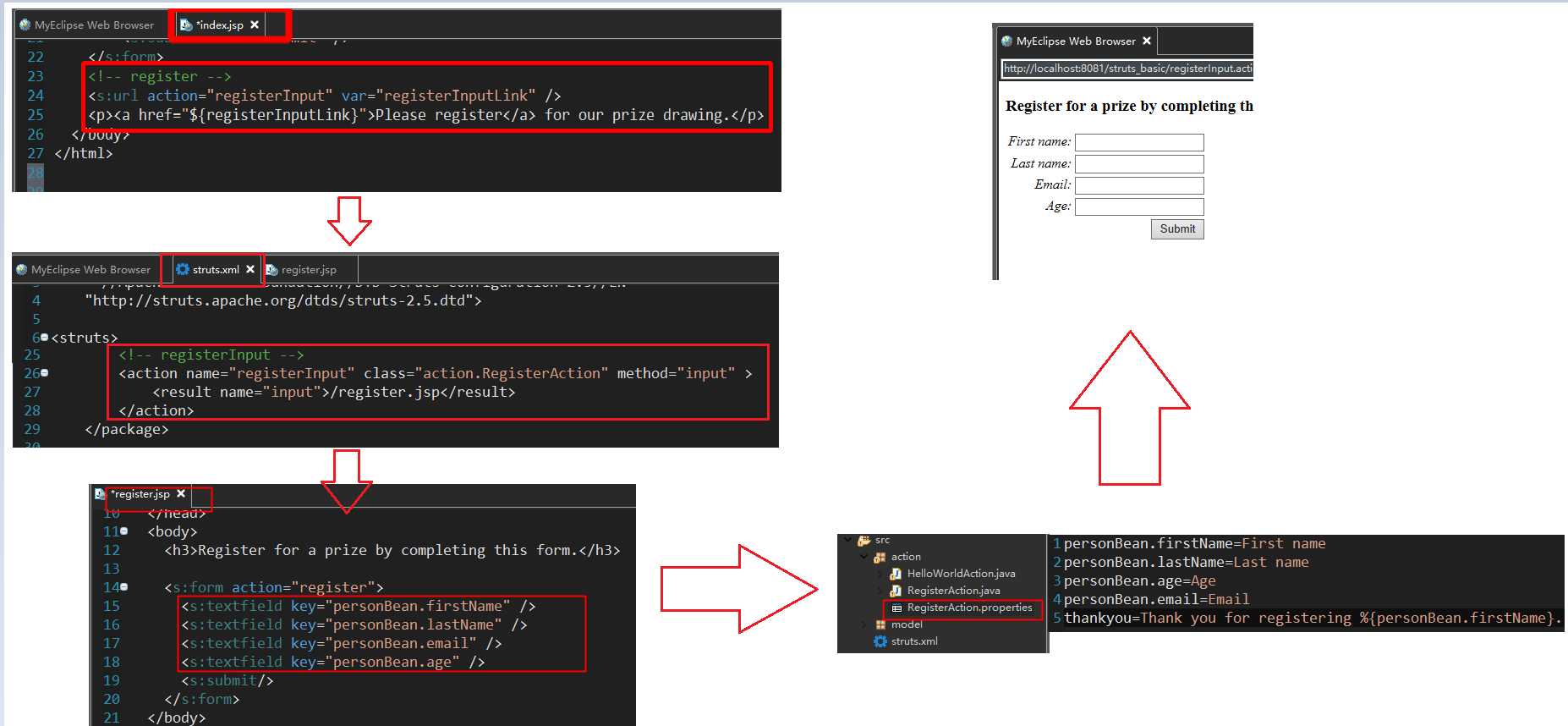Click globe icon on tab beside *index.jsp
The width and height of the screenshot is (1568, 726).
tap(25, 25)
